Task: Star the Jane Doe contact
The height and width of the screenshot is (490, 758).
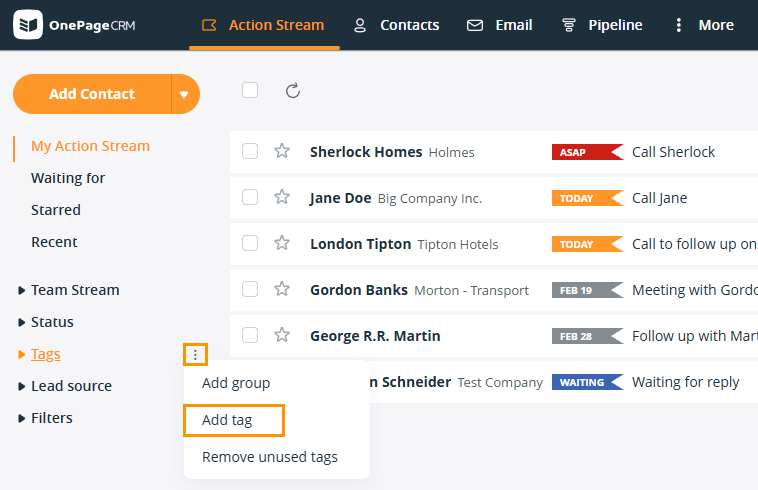Action: 282,197
